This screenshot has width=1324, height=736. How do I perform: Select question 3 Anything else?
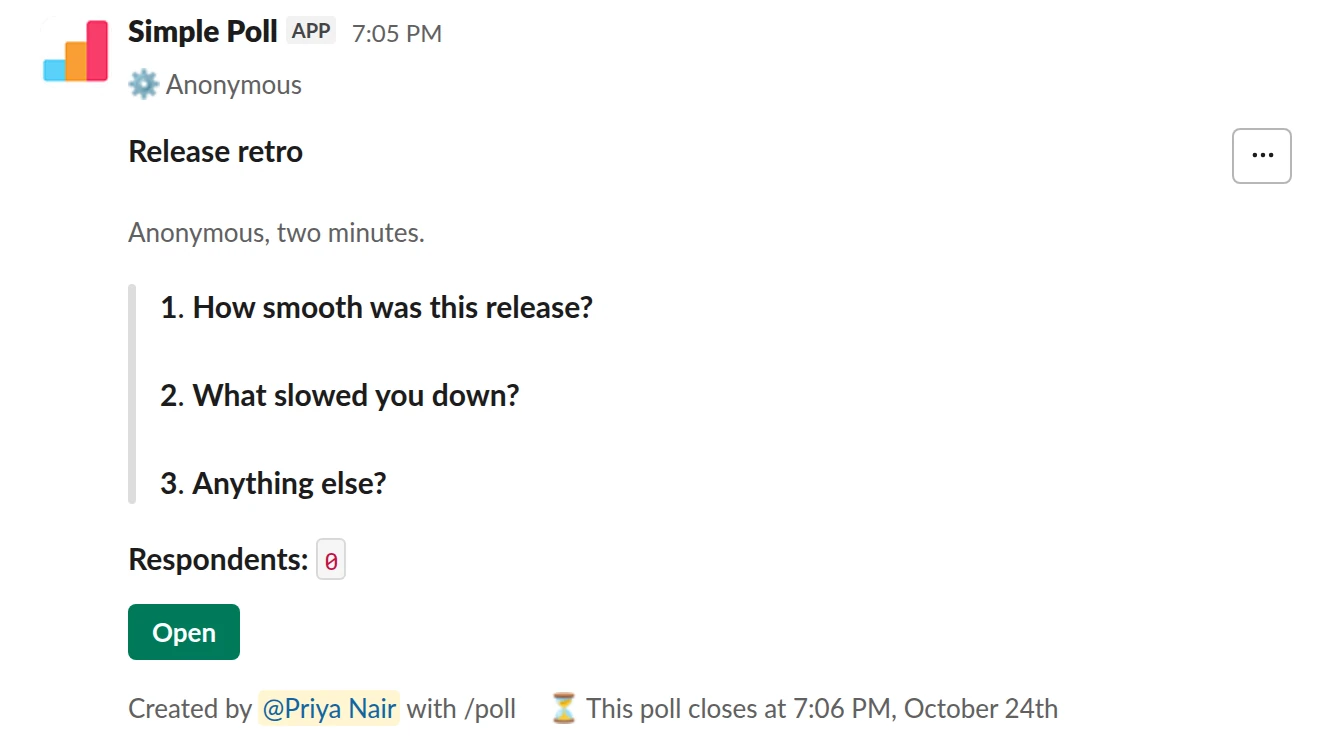(273, 483)
